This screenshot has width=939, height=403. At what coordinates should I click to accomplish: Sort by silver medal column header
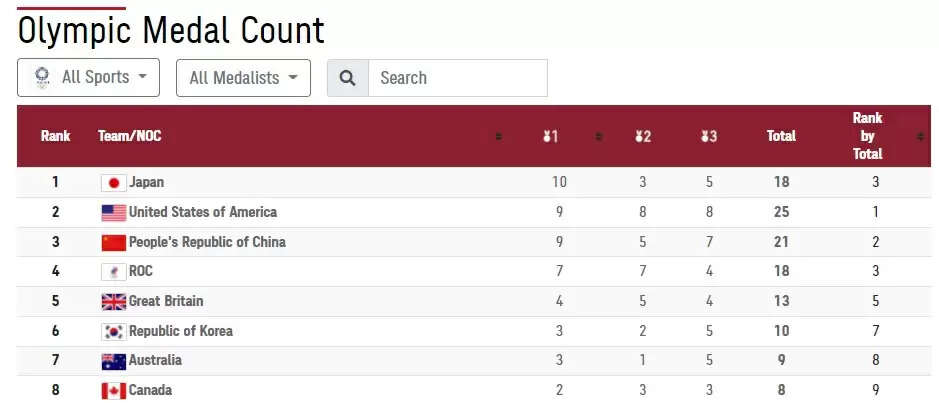(642, 136)
